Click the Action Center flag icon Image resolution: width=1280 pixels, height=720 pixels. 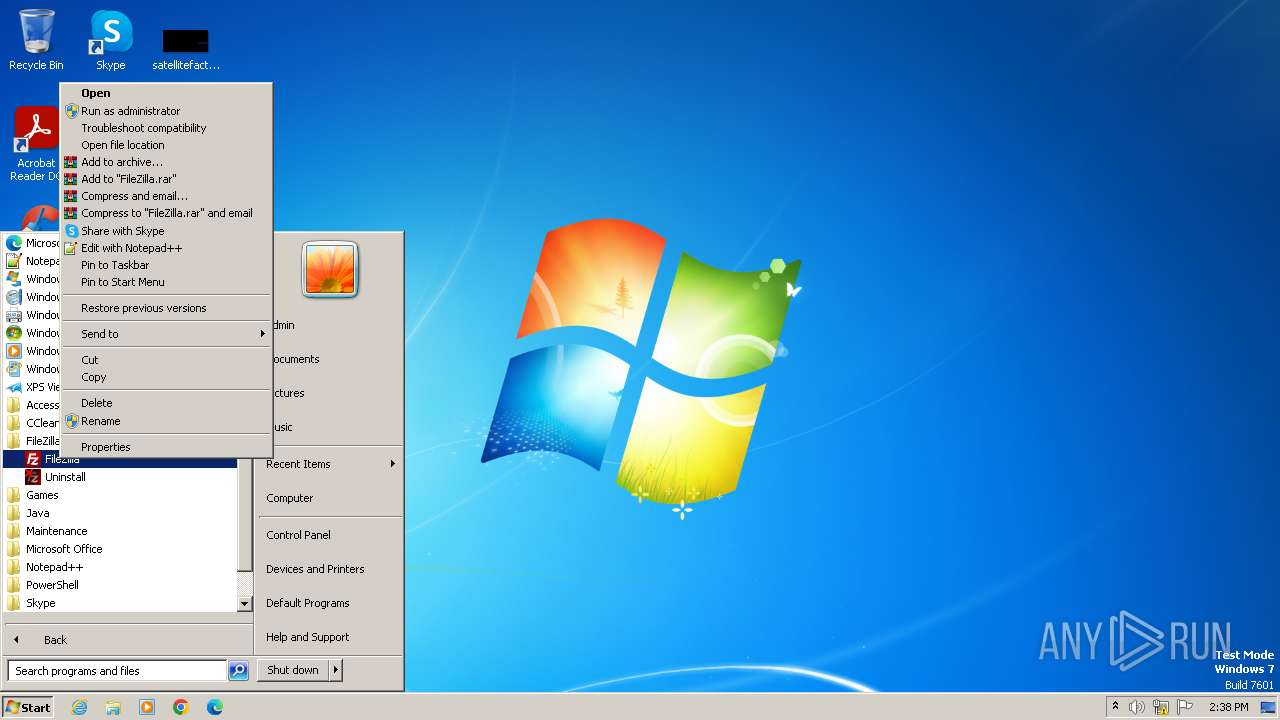click(1184, 707)
